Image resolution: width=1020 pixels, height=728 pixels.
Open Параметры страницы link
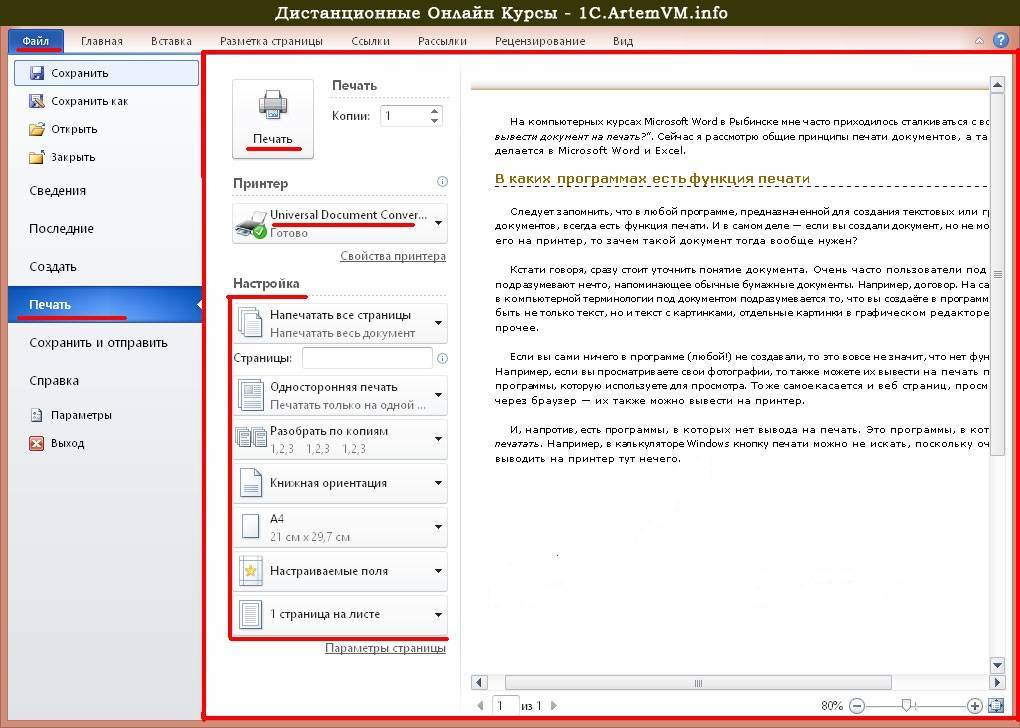[x=385, y=648]
